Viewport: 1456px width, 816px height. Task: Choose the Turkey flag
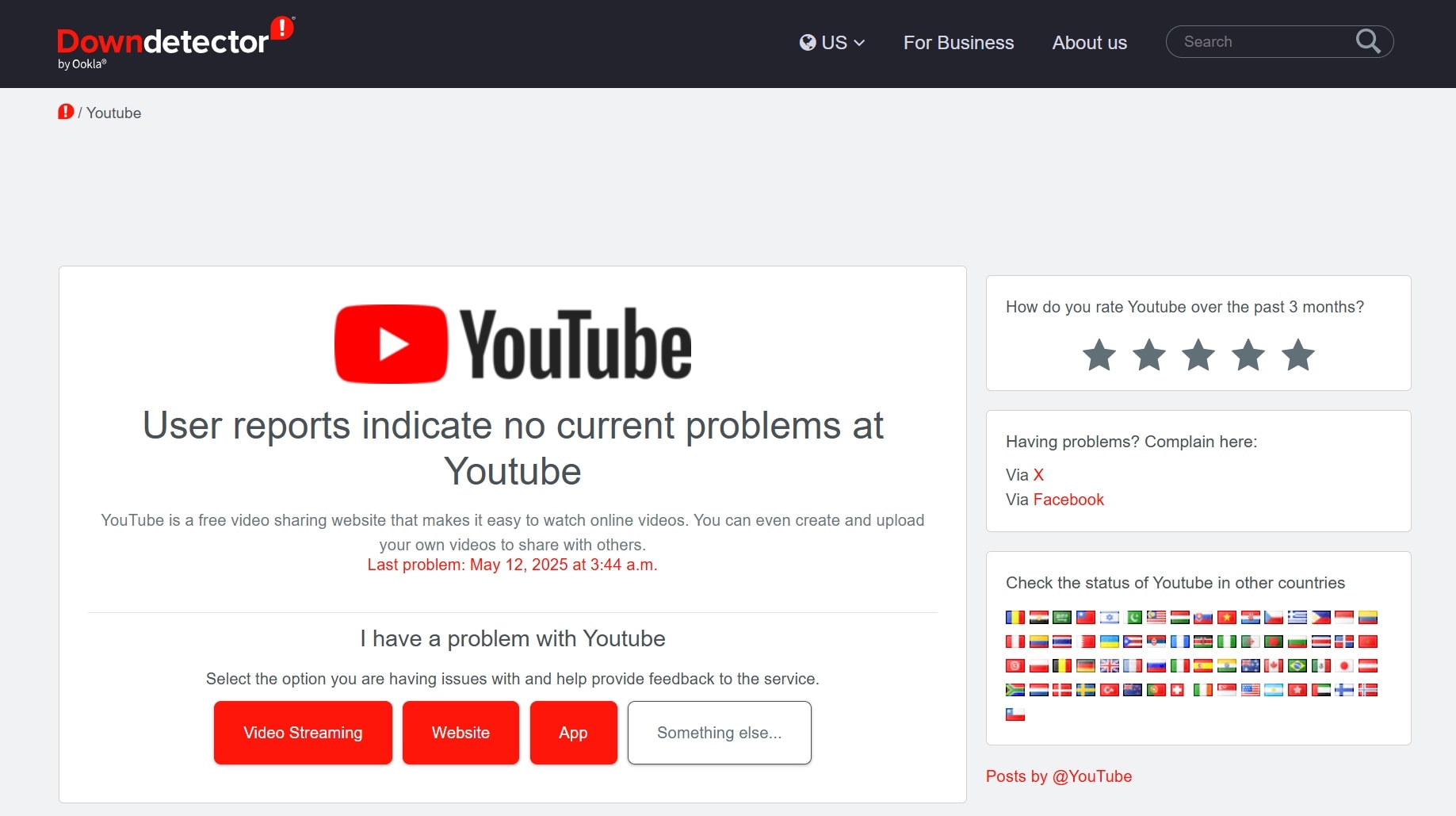[1110, 690]
